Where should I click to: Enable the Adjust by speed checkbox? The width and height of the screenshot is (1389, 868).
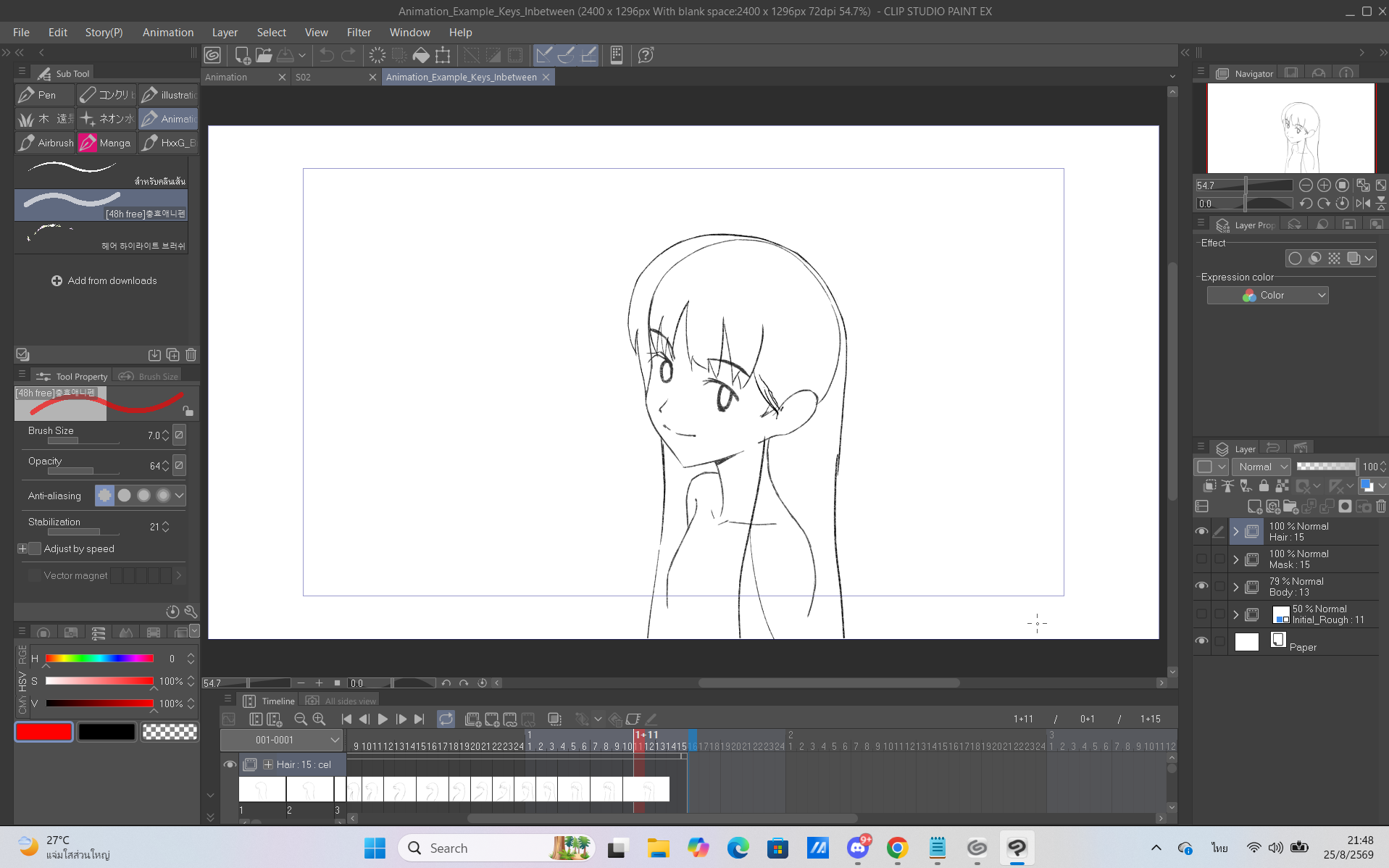click(x=35, y=548)
